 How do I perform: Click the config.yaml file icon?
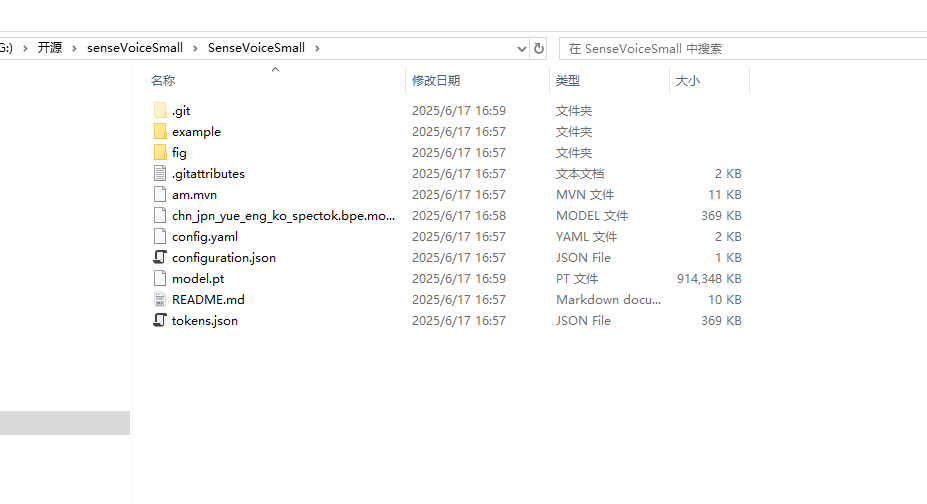click(160, 236)
